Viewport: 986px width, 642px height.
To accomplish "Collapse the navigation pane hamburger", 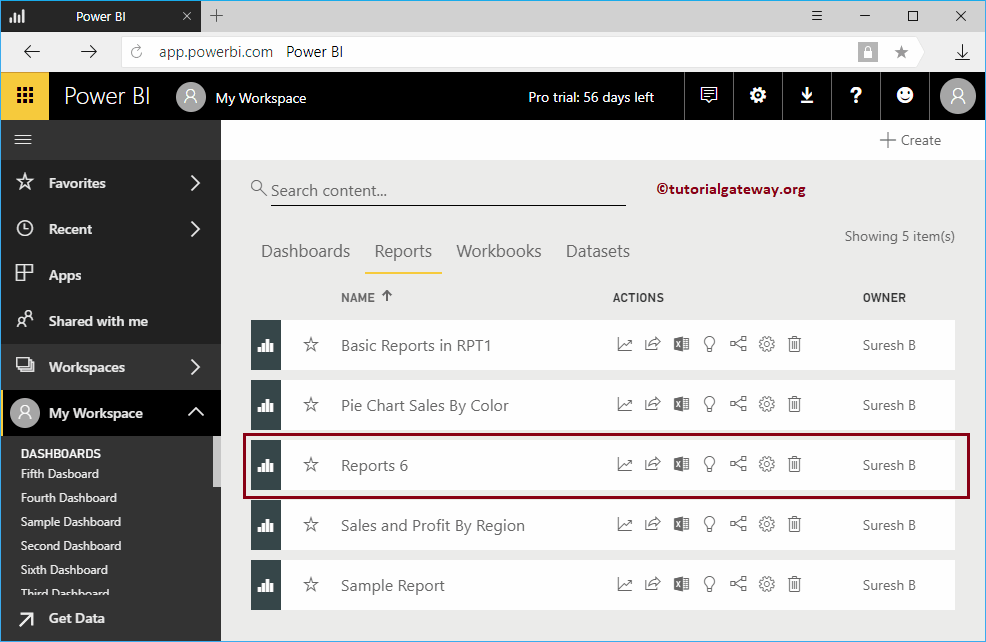I will tap(23, 140).
